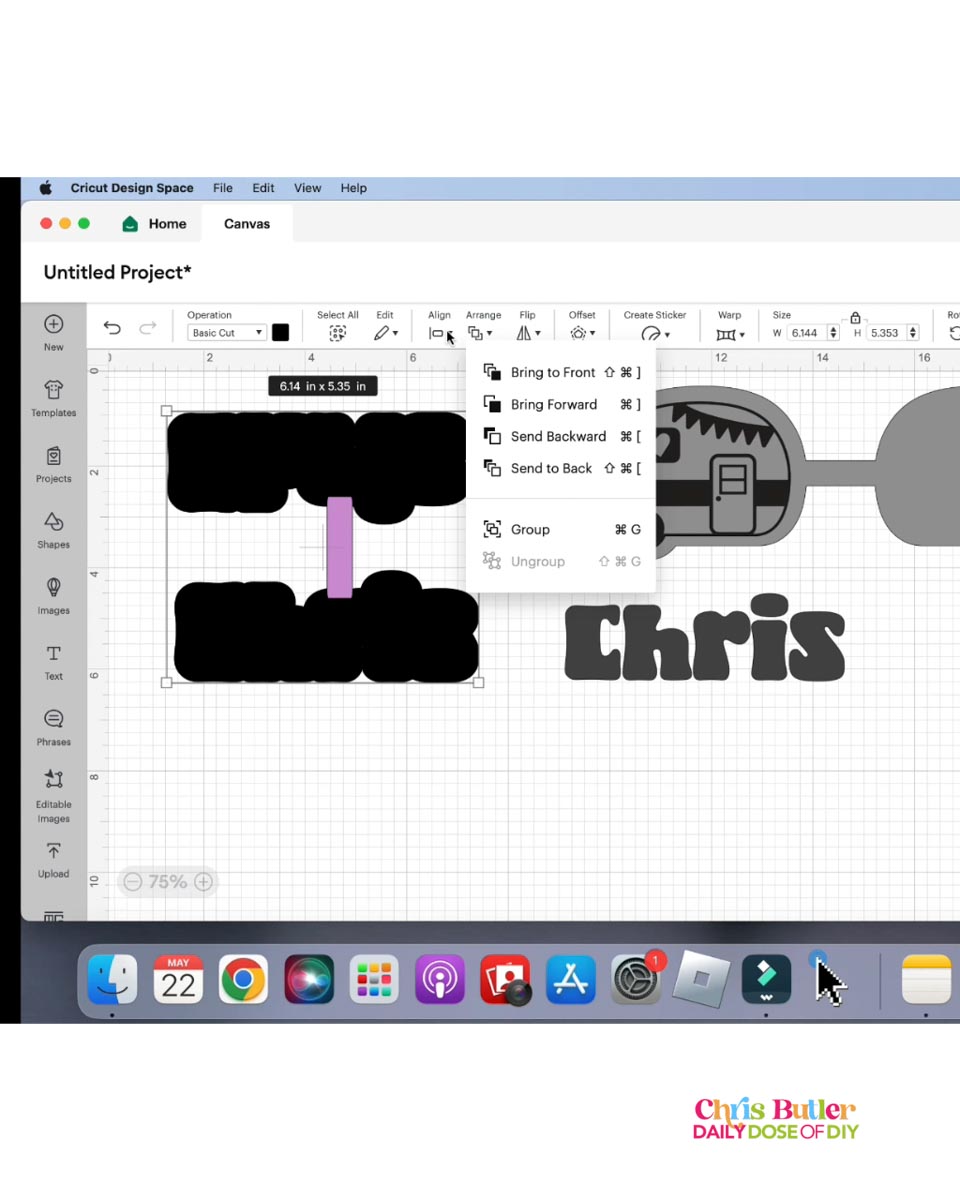Open Podcasts from the Dock

(x=440, y=979)
